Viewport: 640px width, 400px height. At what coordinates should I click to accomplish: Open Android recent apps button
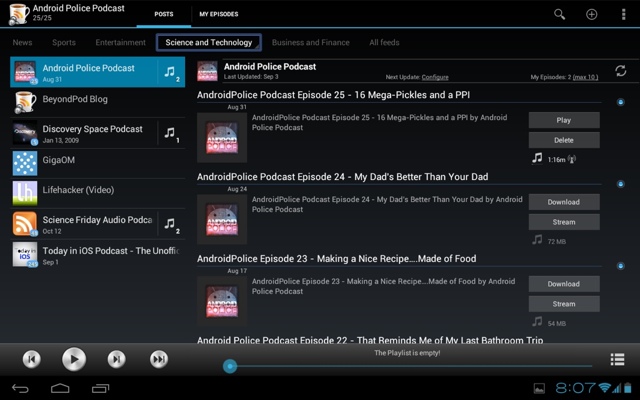tap(100, 388)
